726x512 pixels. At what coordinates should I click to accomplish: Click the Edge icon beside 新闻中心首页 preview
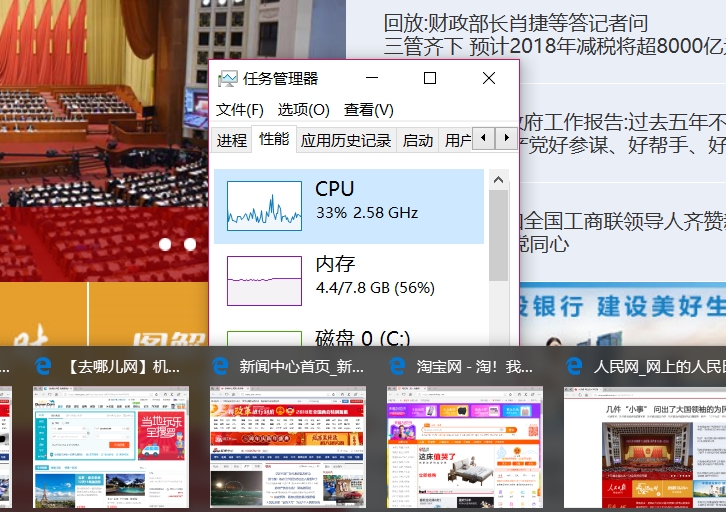[x=220, y=366]
